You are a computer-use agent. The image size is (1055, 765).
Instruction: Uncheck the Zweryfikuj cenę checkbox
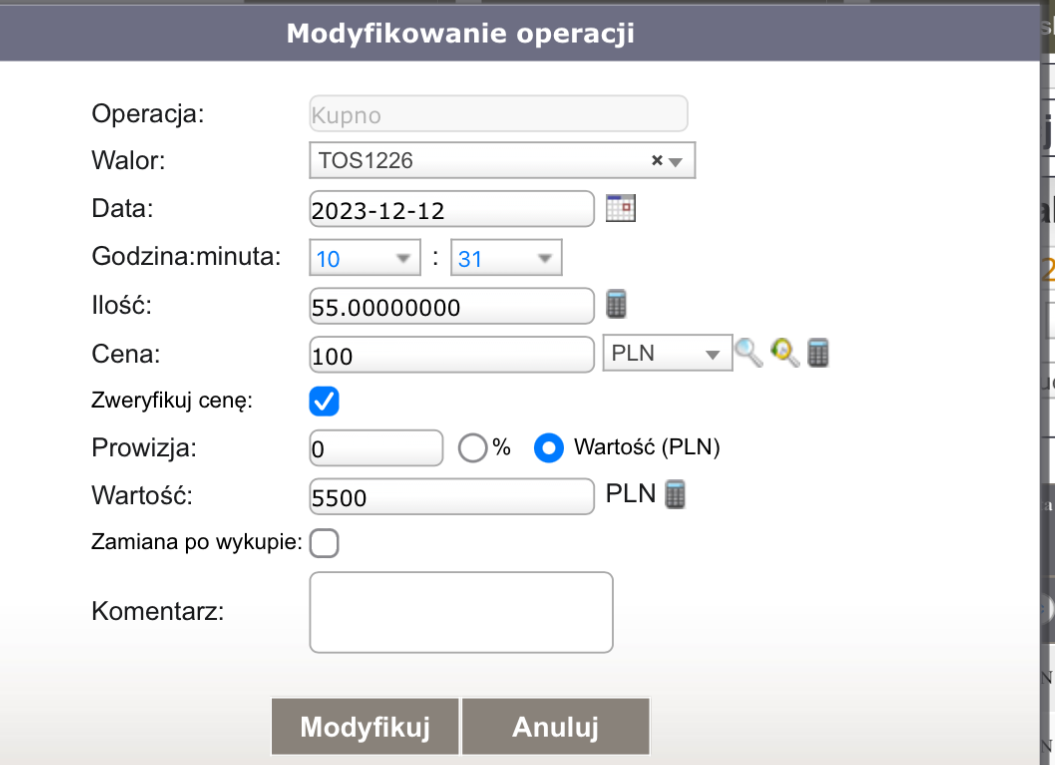pyautogui.click(x=325, y=401)
